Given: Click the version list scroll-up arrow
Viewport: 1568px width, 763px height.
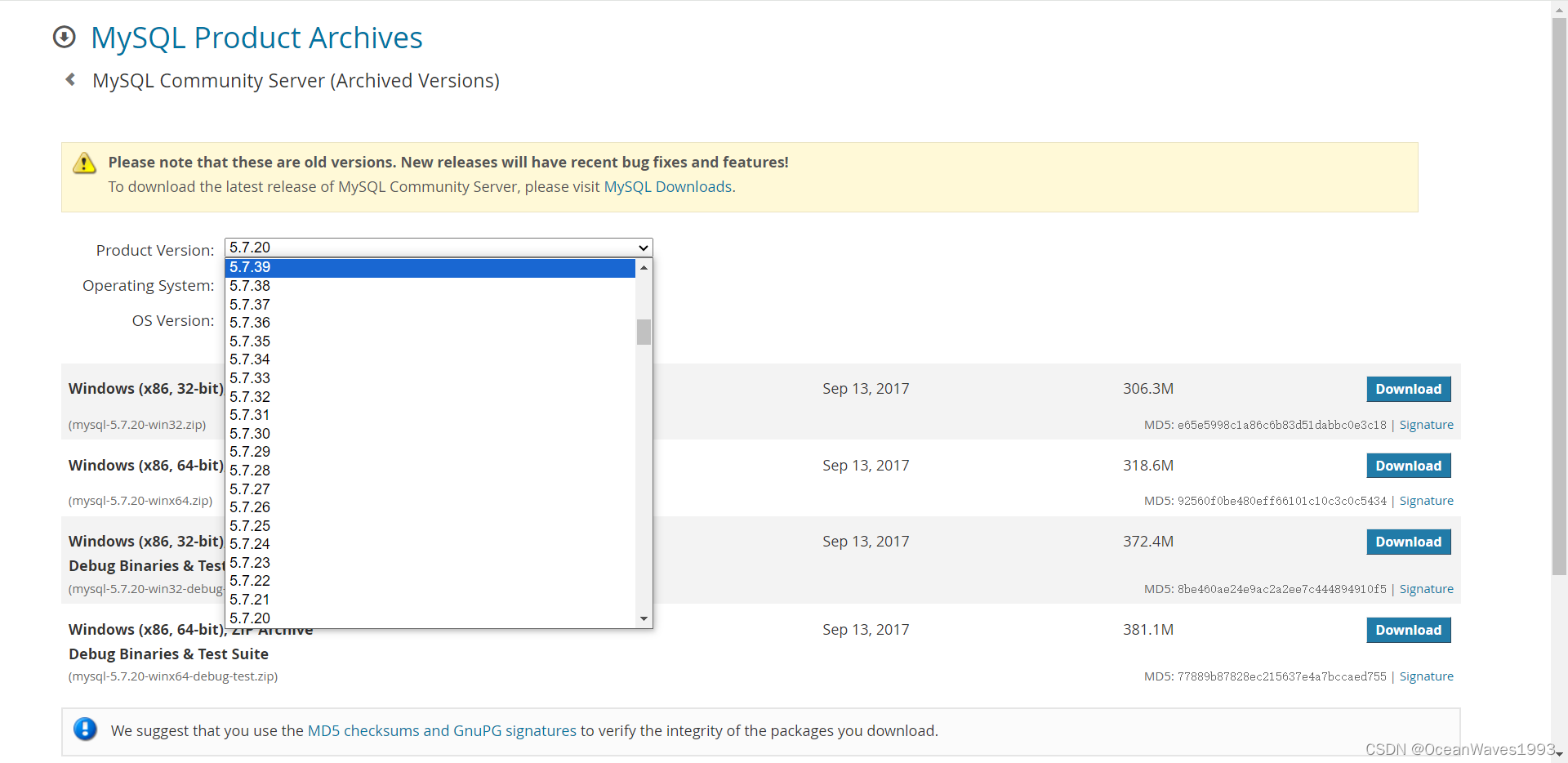Looking at the screenshot, I should [x=644, y=267].
